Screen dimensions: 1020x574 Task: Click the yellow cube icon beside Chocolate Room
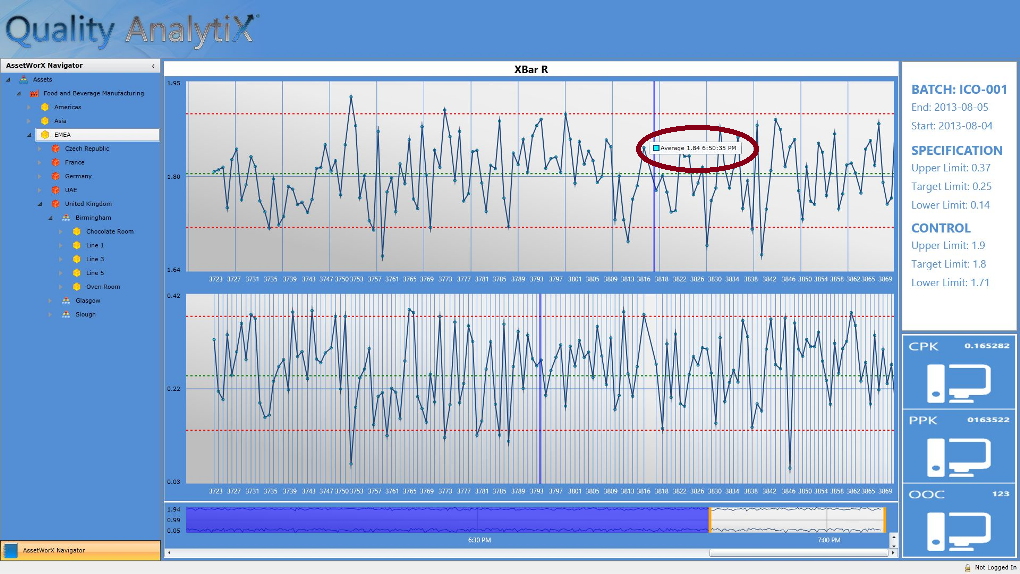(x=76, y=231)
